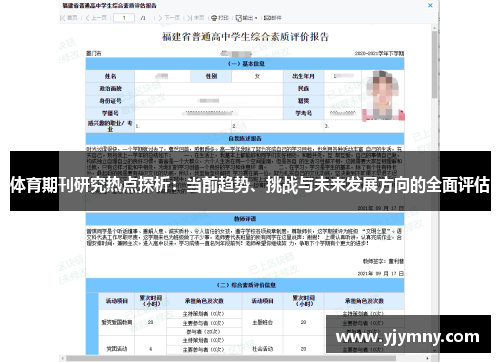
Task: Click the (二) 综合素质评价信息 header
Action: pyautogui.click(x=245, y=285)
